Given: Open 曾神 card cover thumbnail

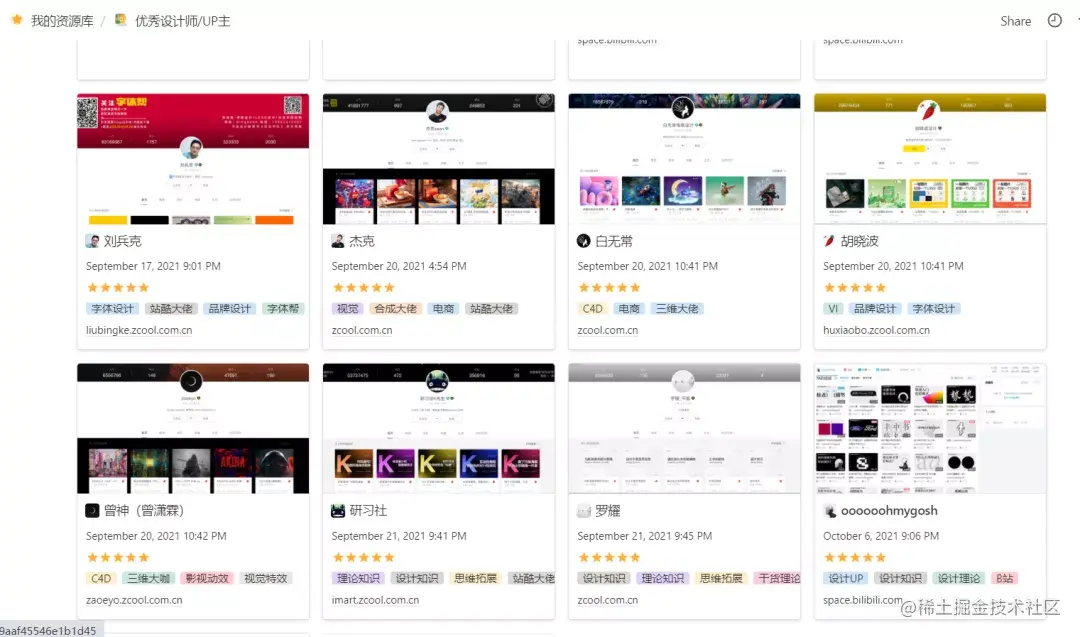Looking at the screenshot, I should 193,428.
